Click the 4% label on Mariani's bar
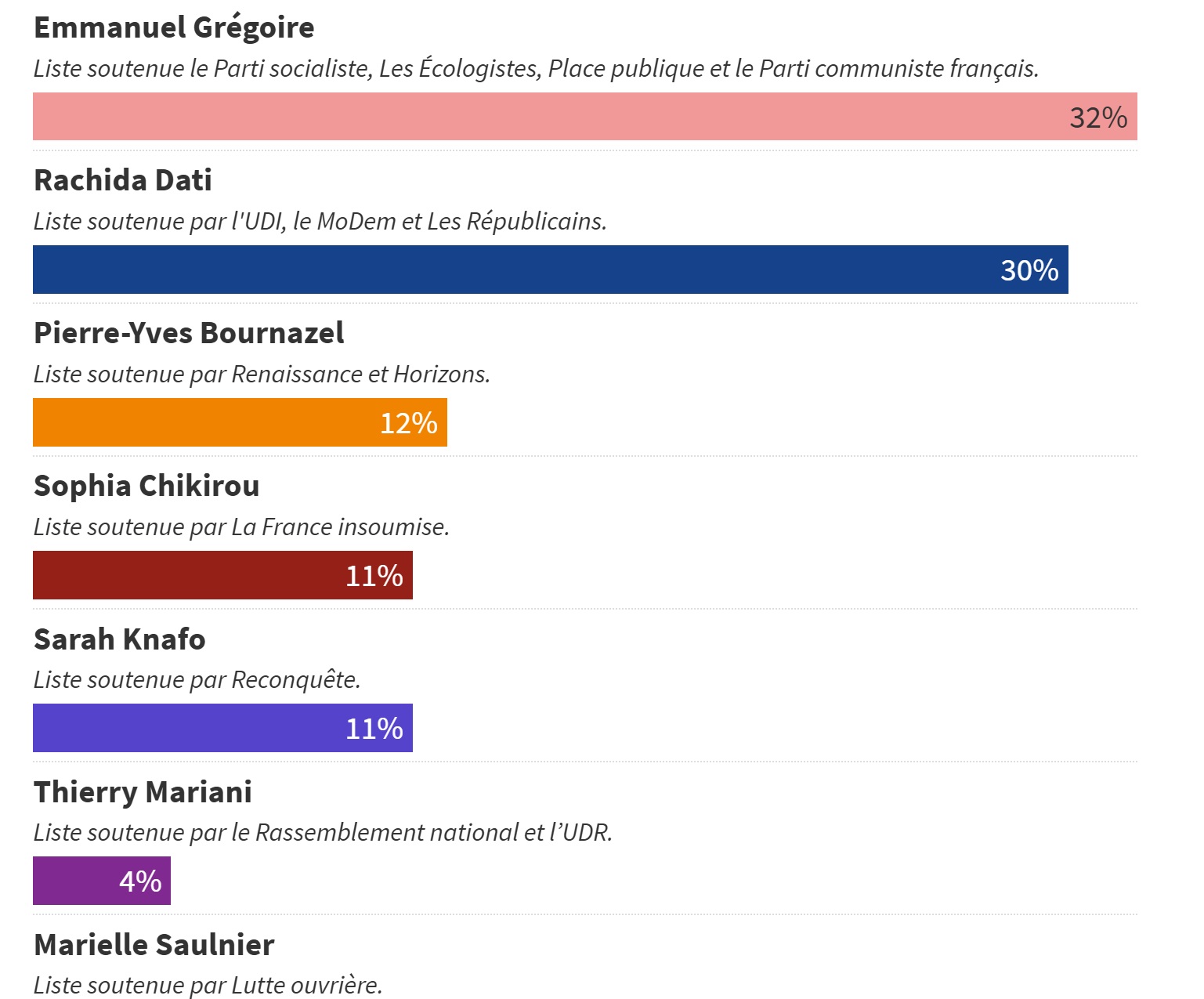 point(140,881)
